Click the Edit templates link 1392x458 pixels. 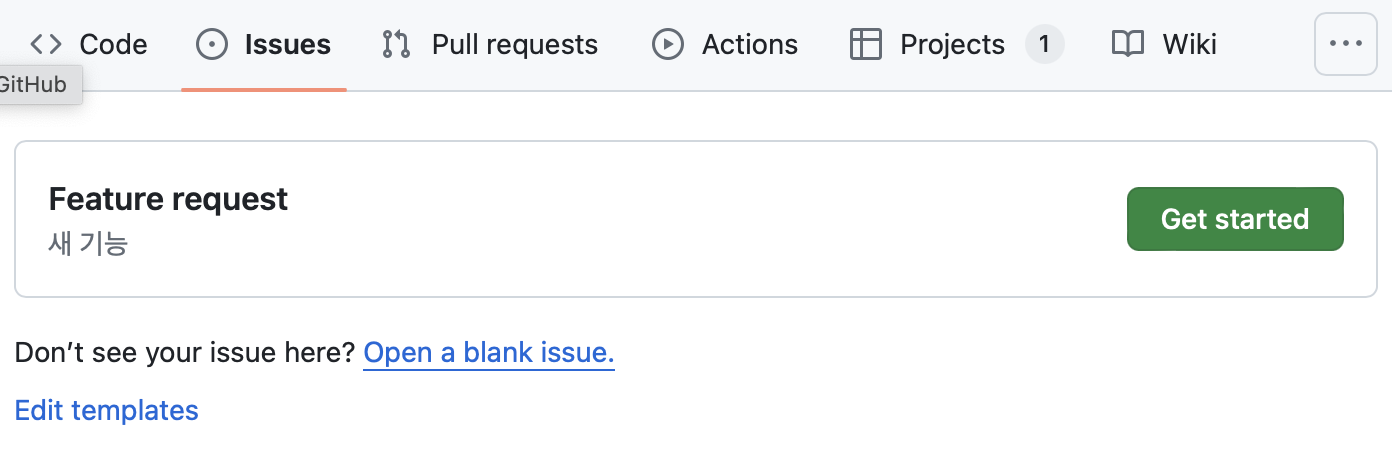point(107,410)
